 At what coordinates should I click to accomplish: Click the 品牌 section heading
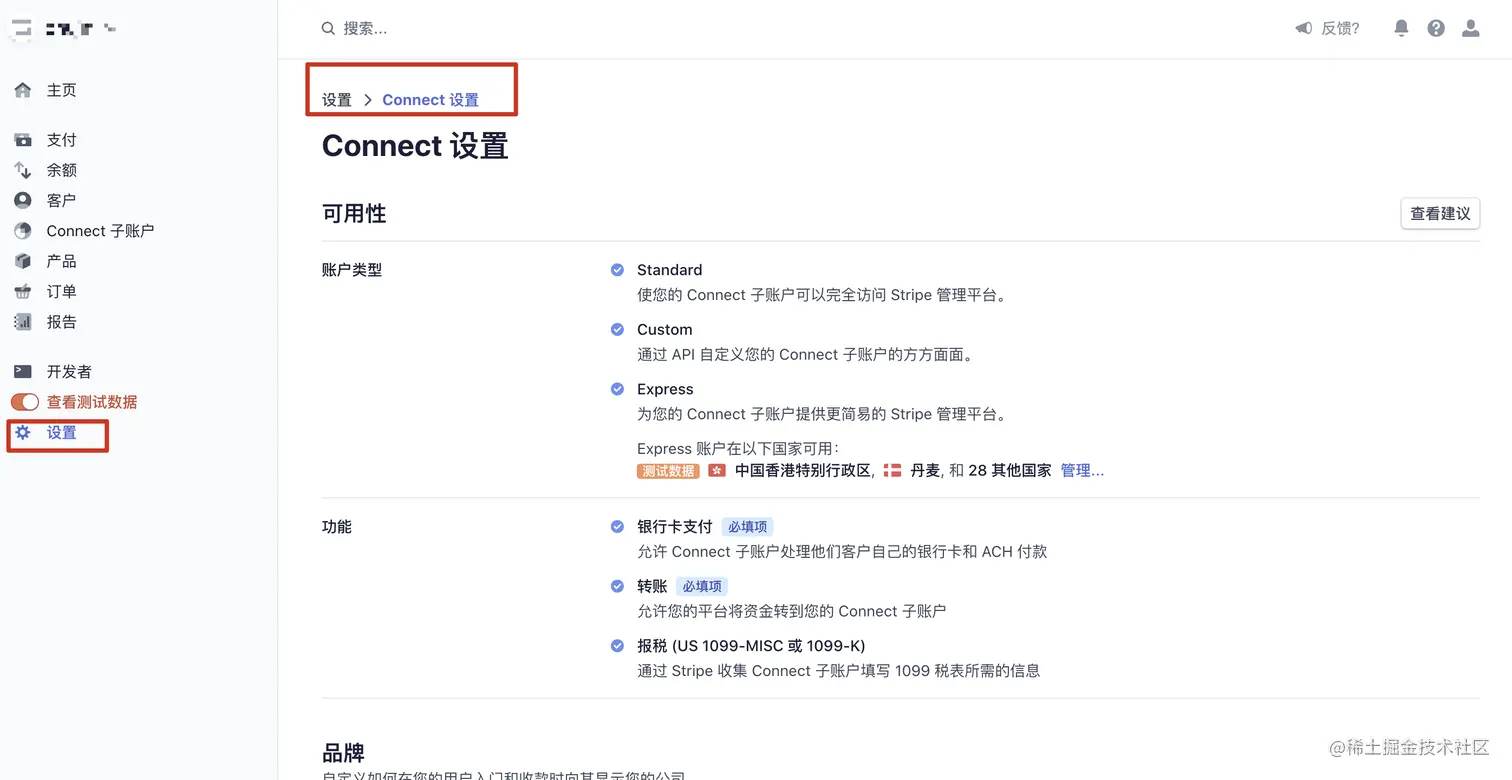[x=343, y=753]
